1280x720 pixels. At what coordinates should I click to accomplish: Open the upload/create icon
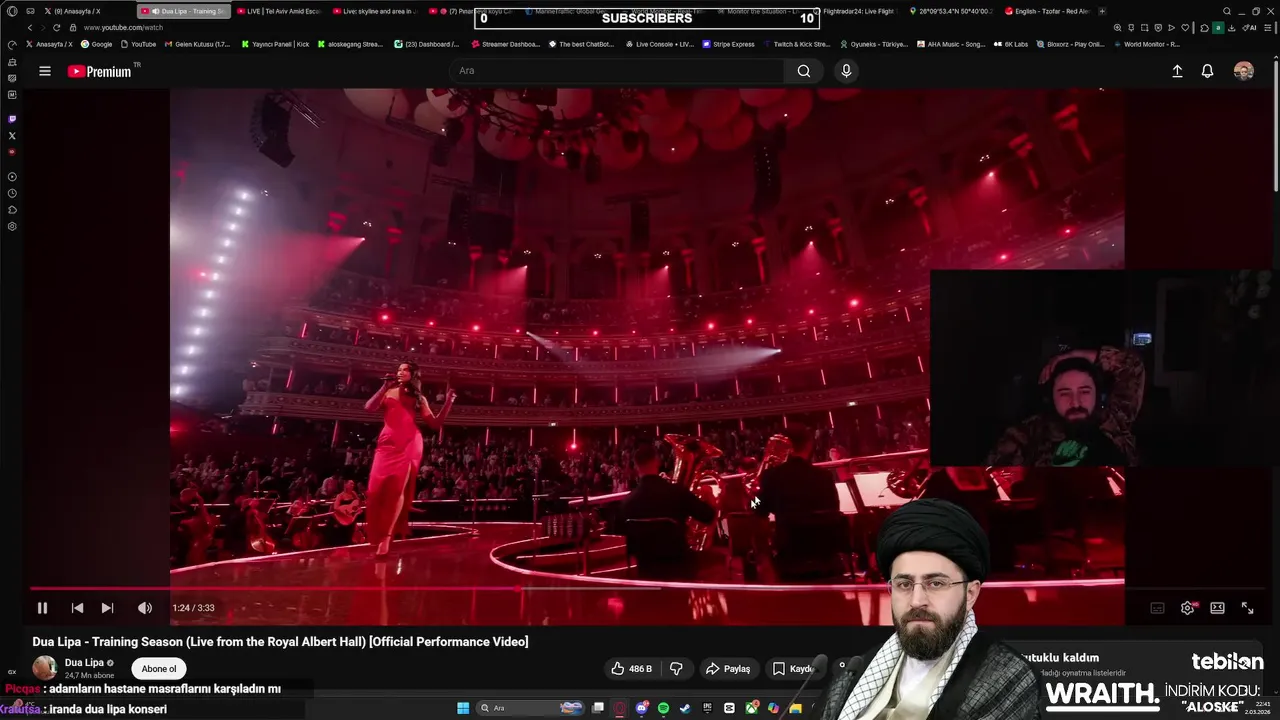(1177, 71)
